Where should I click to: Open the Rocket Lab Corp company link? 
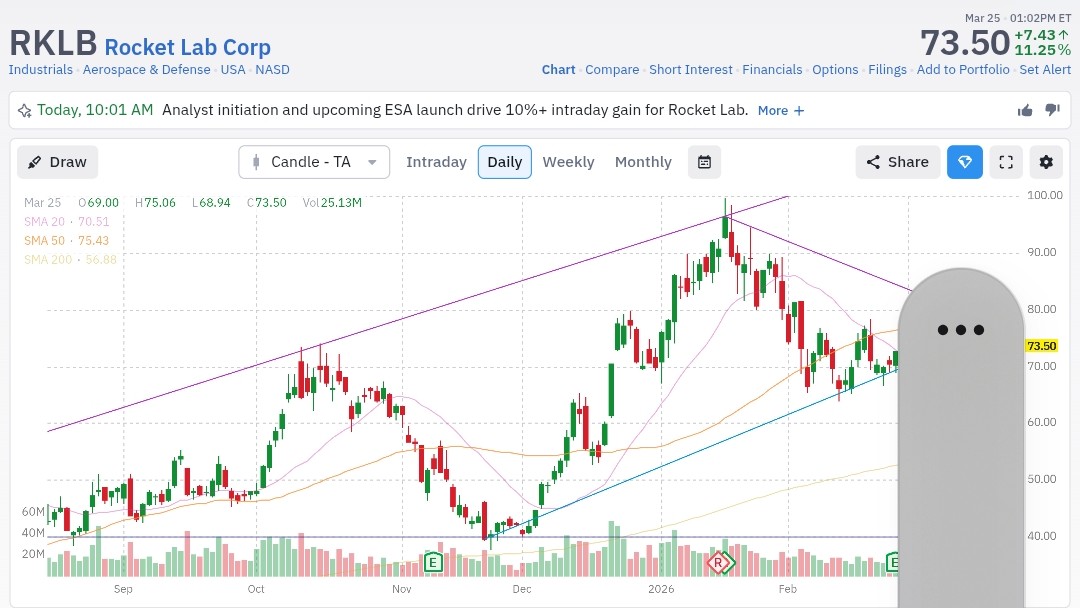(x=187, y=47)
